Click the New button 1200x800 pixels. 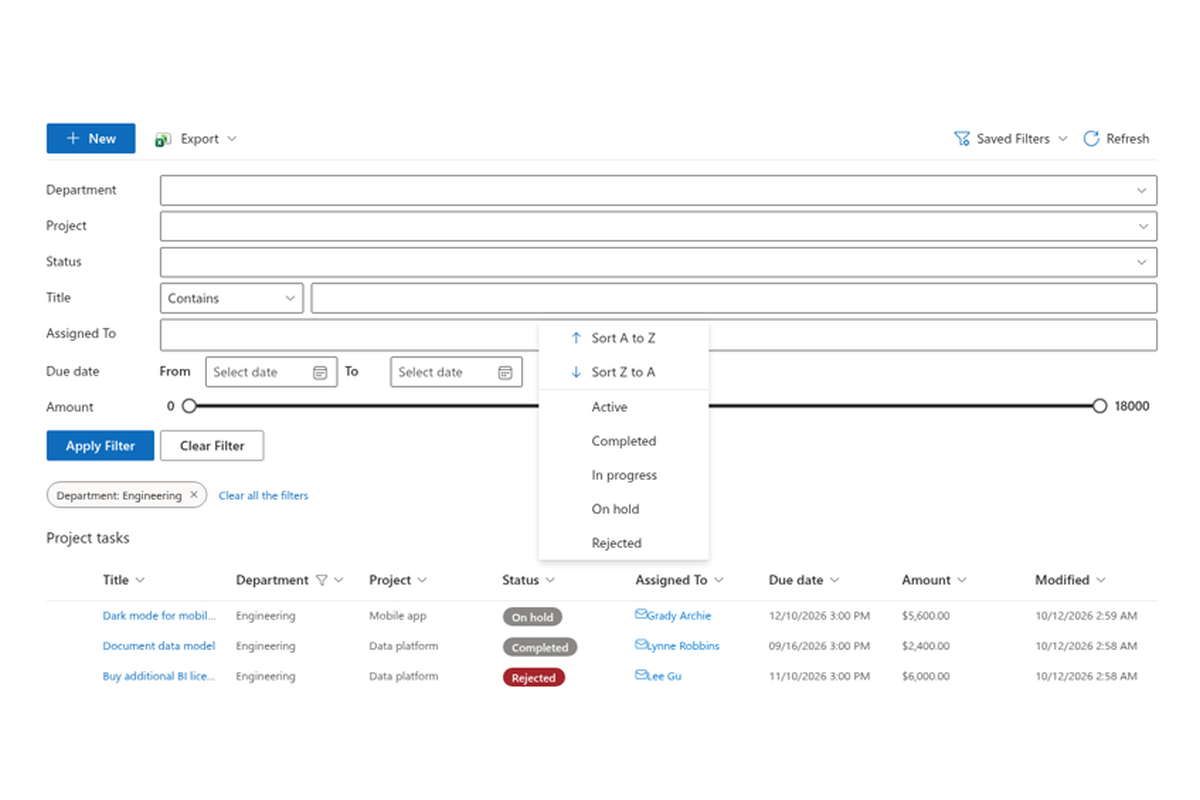coord(91,139)
